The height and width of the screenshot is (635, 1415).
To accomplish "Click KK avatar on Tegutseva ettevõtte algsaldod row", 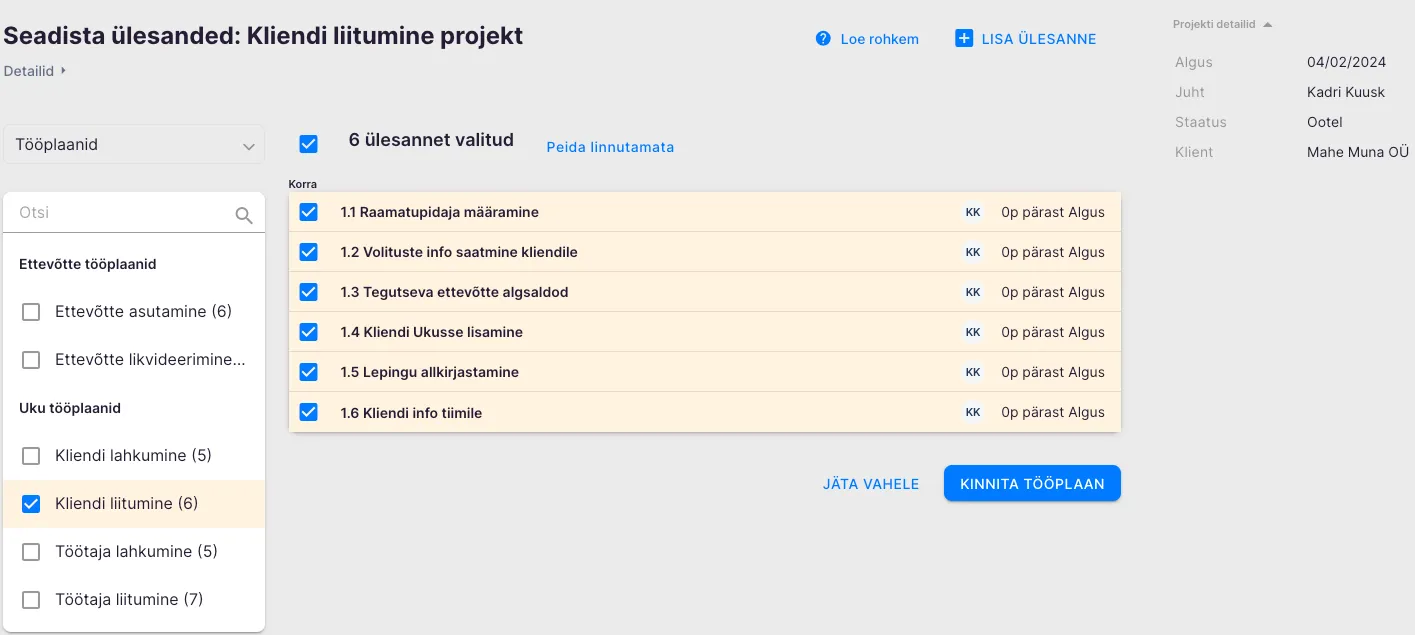I will 973,292.
